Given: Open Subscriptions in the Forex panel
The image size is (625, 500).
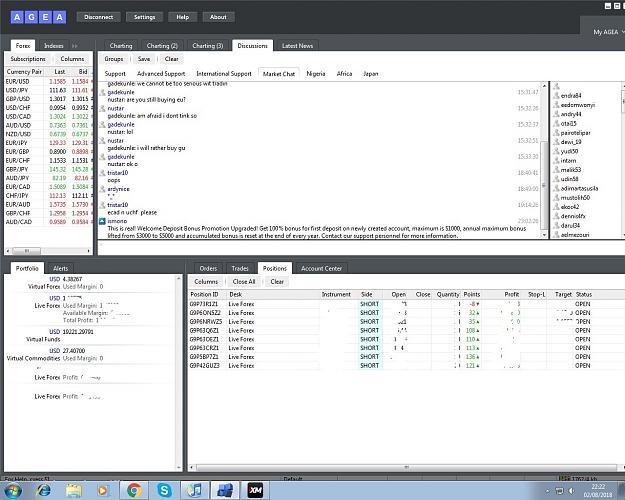Looking at the screenshot, I should (x=28, y=59).
